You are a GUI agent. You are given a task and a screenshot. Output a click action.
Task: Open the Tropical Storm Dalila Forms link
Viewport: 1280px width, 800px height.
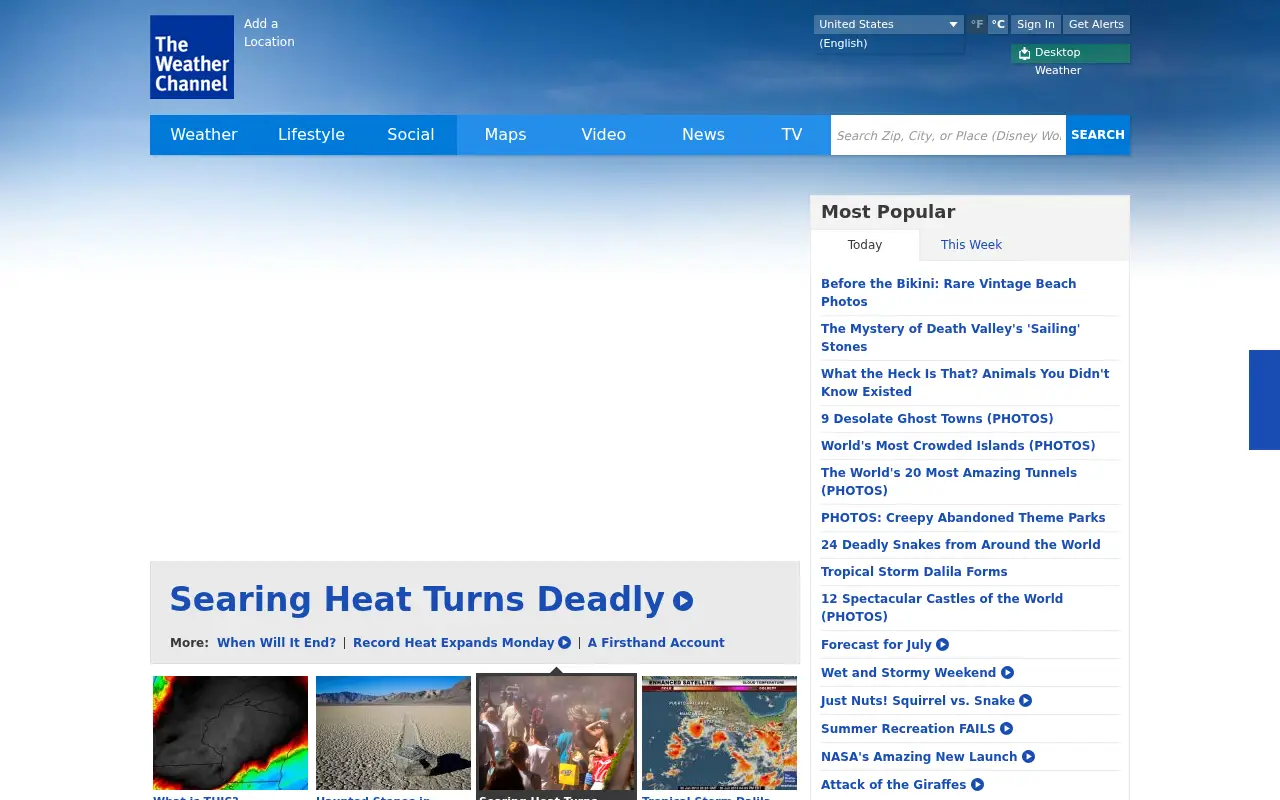[x=914, y=572]
